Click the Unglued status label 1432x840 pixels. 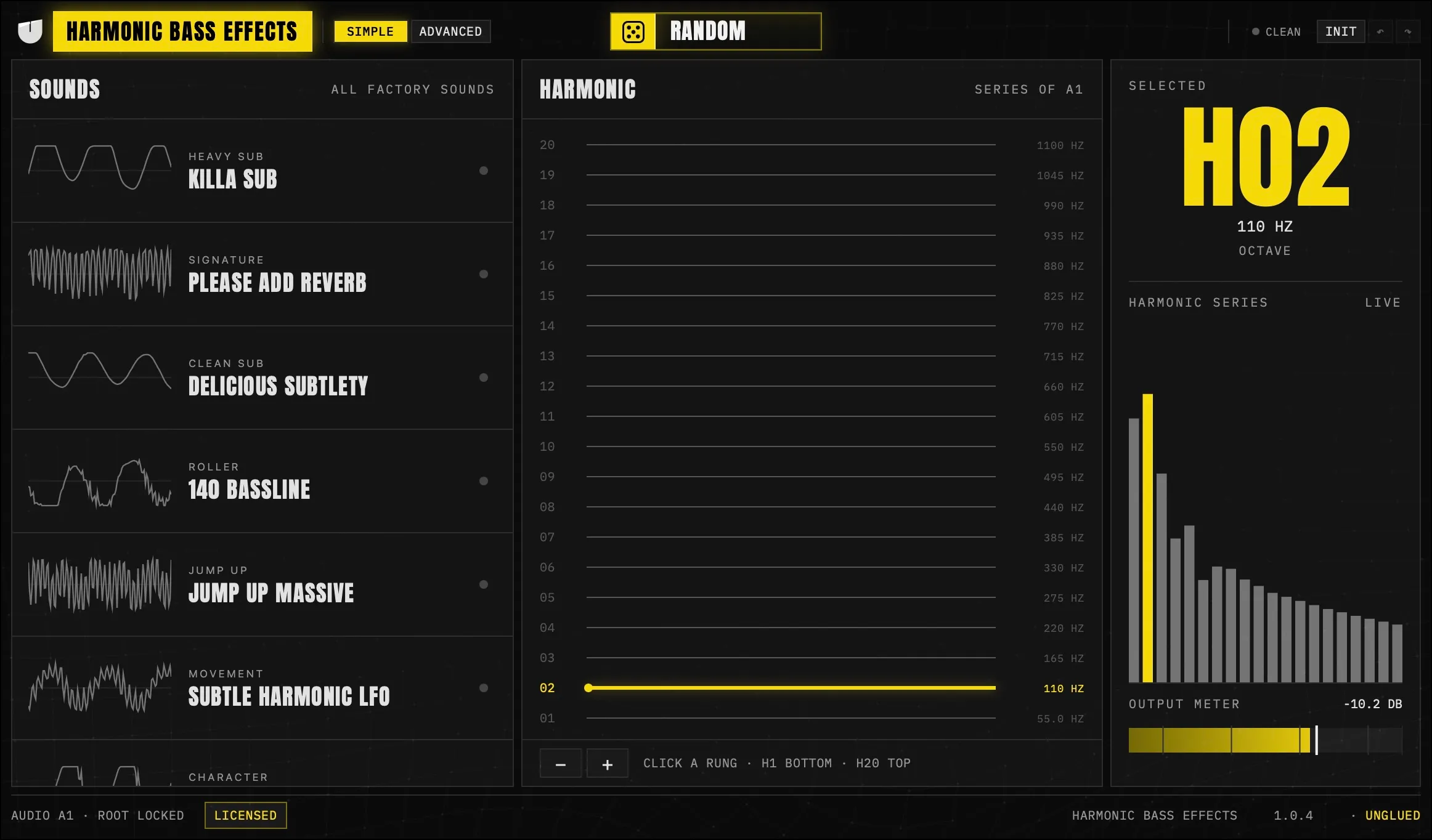coord(1393,815)
